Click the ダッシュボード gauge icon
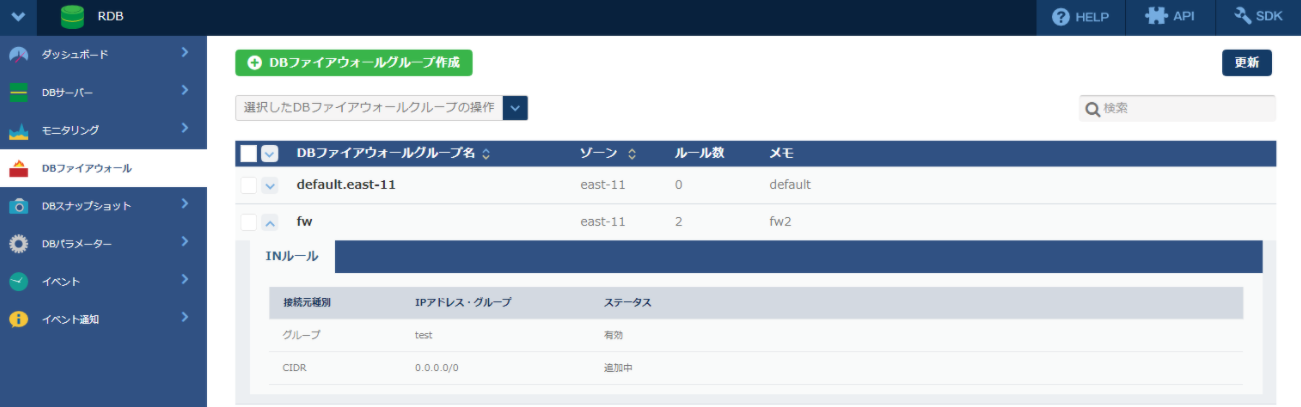This screenshot has width=1301, height=407. click(19, 54)
